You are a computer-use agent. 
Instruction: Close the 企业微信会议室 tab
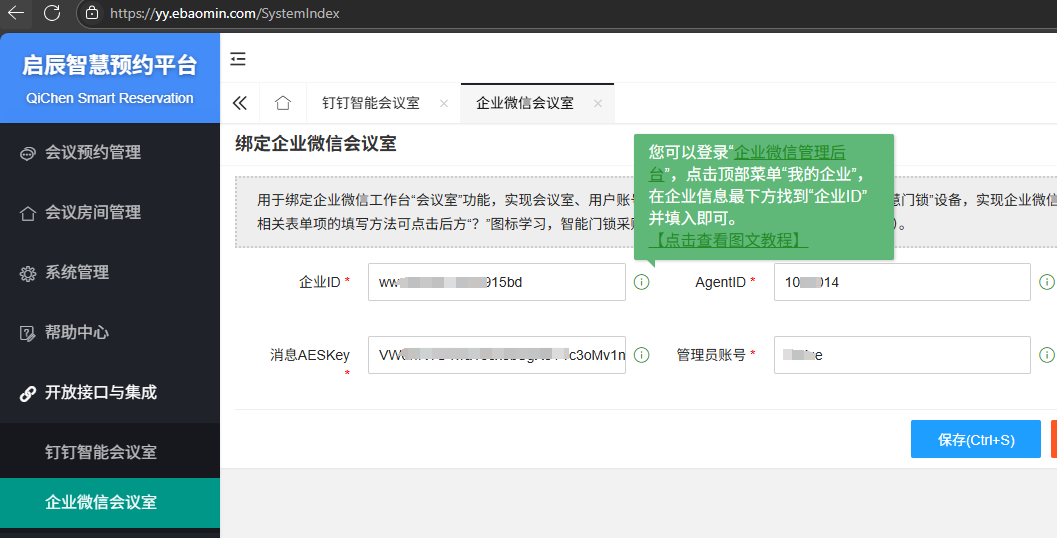click(598, 104)
